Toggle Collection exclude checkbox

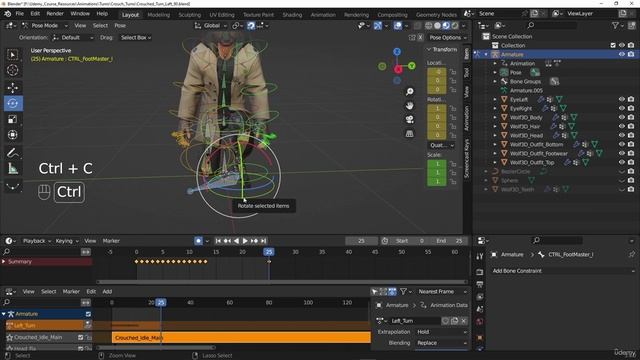click(x=613, y=45)
